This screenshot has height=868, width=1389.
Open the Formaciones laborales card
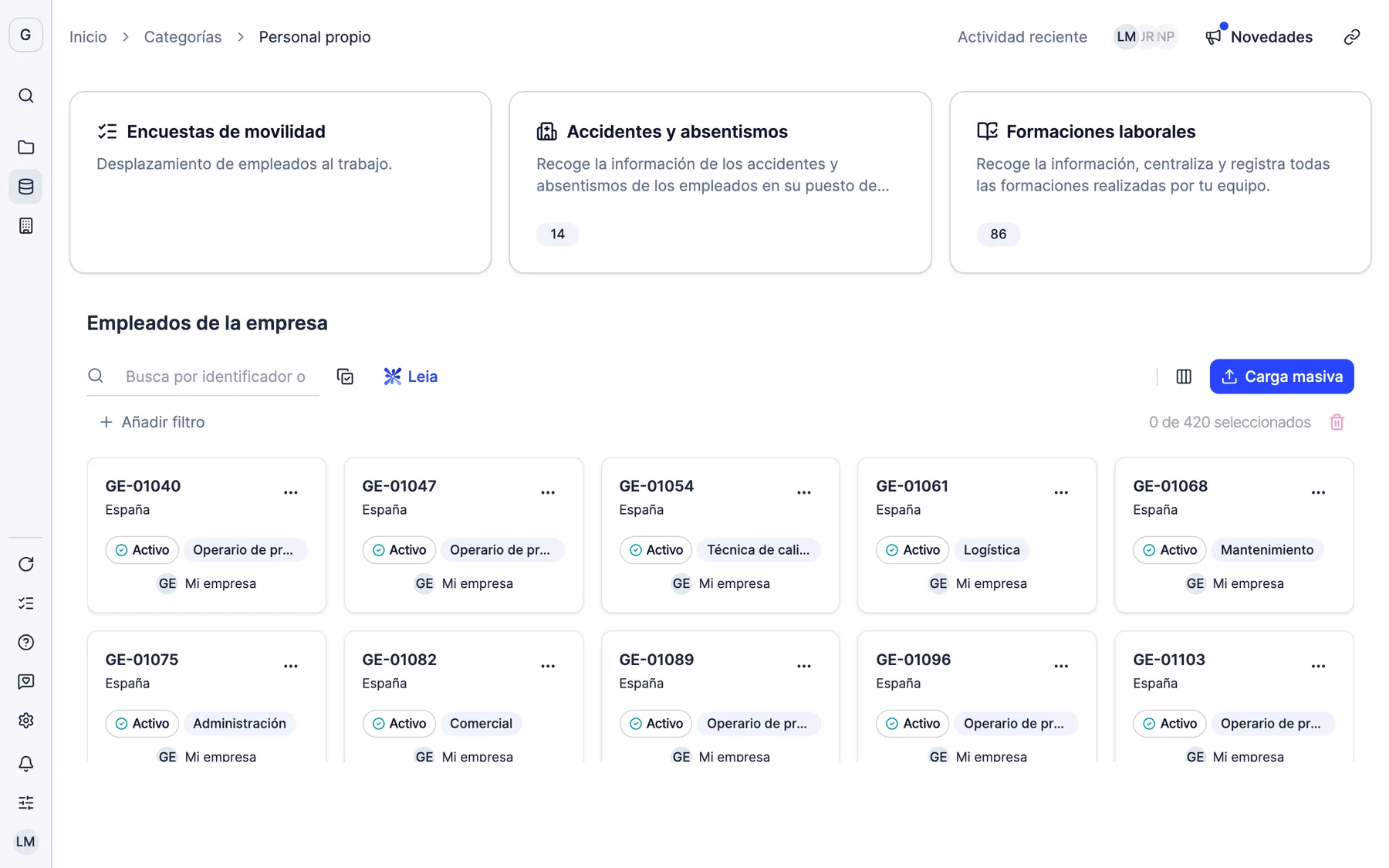(x=1160, y=182)
